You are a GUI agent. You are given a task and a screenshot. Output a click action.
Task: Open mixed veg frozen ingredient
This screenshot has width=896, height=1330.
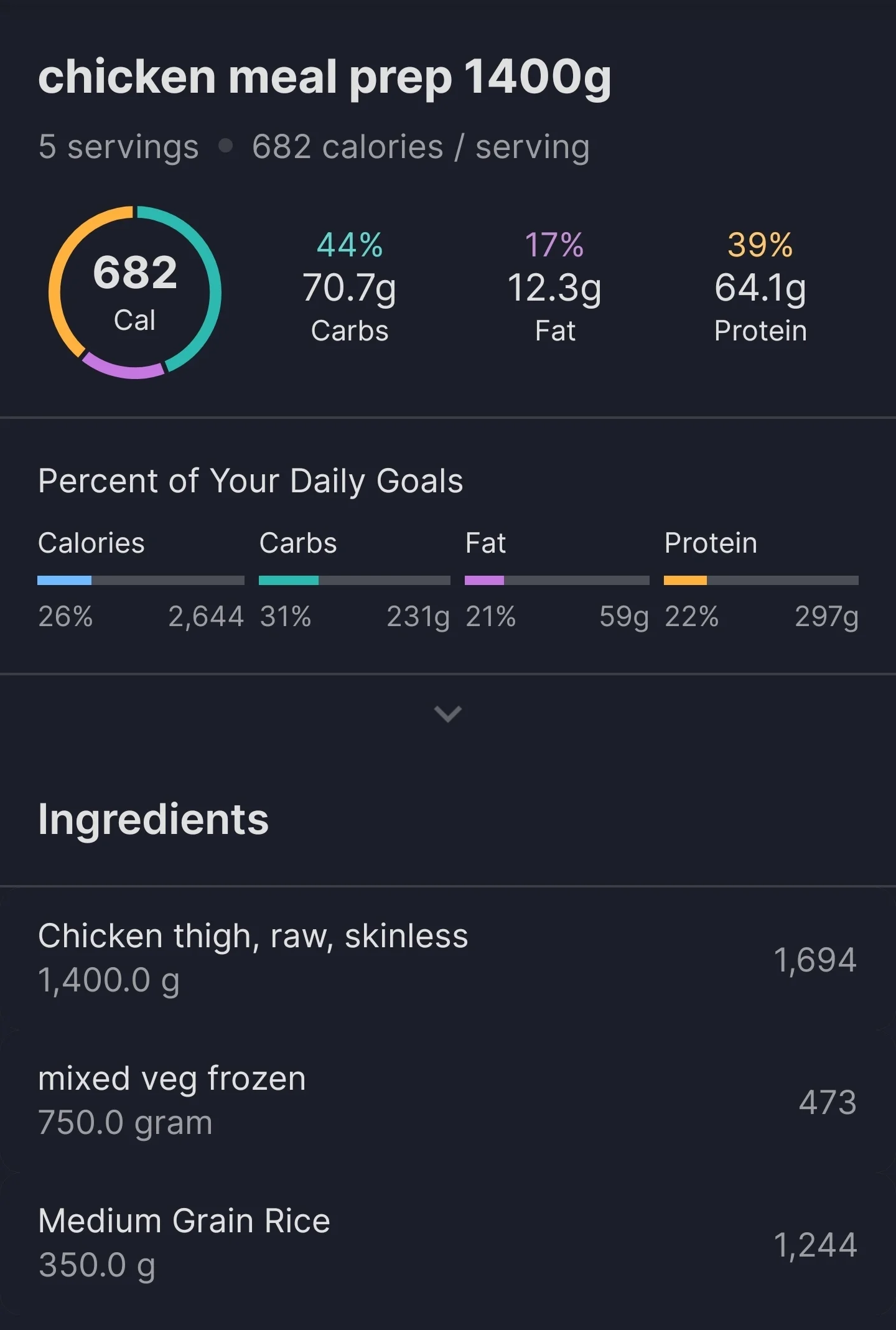pos(448,1101)
